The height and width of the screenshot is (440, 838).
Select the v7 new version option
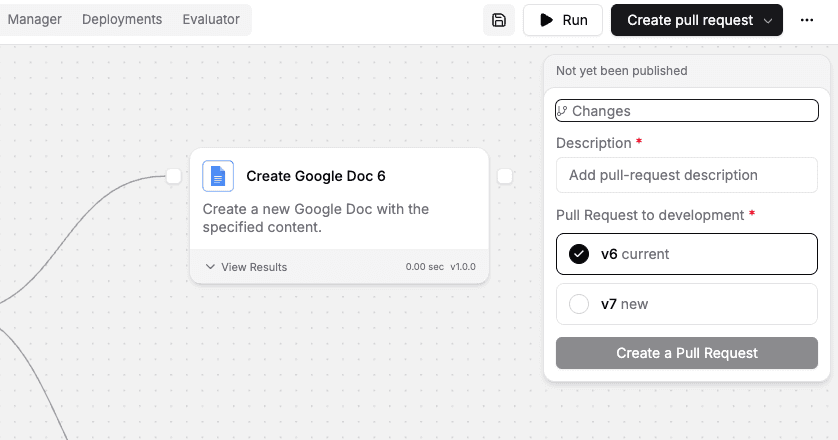coord(687,304)
